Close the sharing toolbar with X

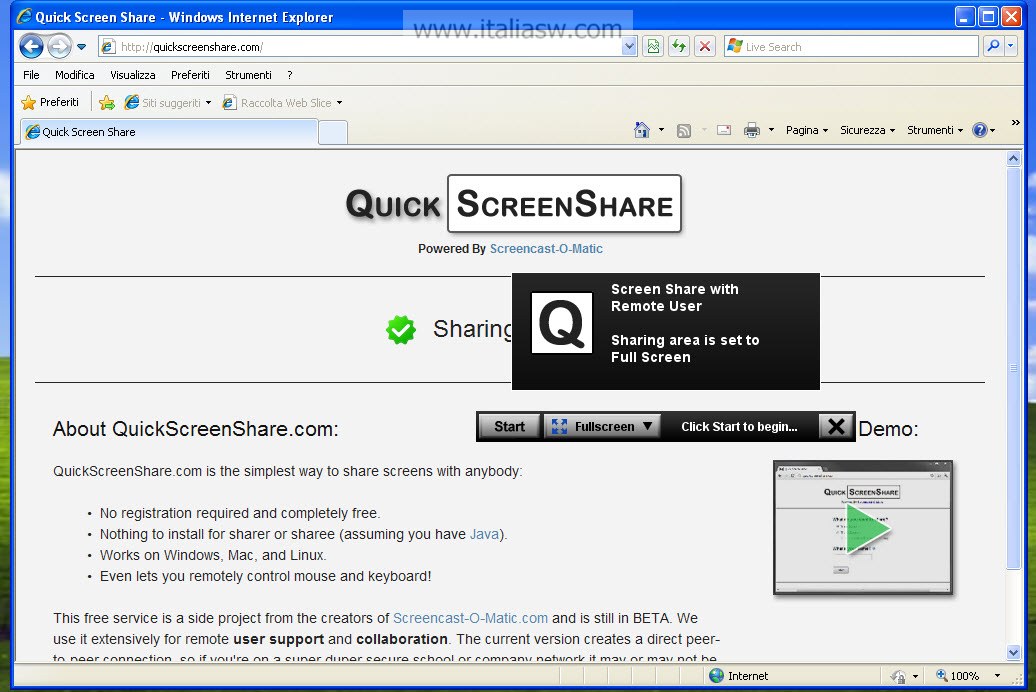pyautogui.click(x=836, y=426)
